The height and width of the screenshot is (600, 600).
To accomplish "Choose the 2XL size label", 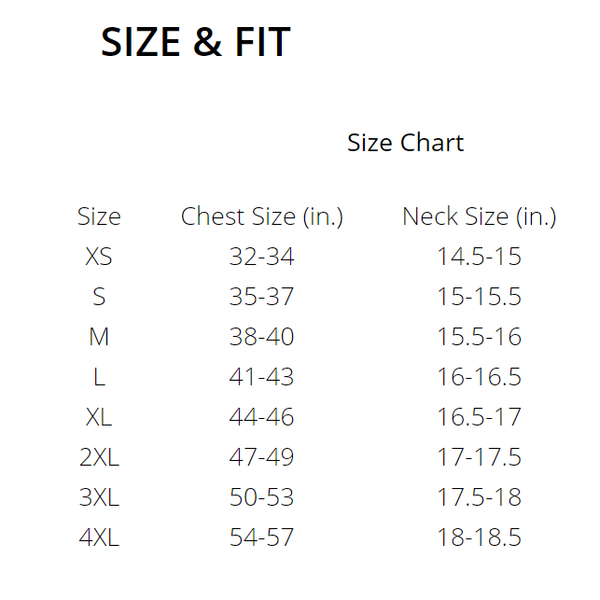I will (x=99, y=457).
